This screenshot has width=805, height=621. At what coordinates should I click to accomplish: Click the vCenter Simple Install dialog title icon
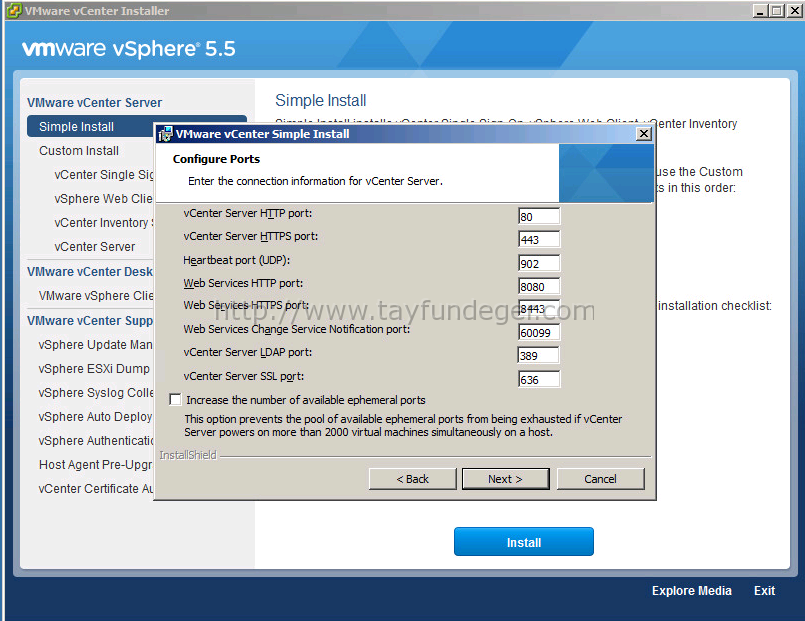pyautogui.click(x=165, y=134)
